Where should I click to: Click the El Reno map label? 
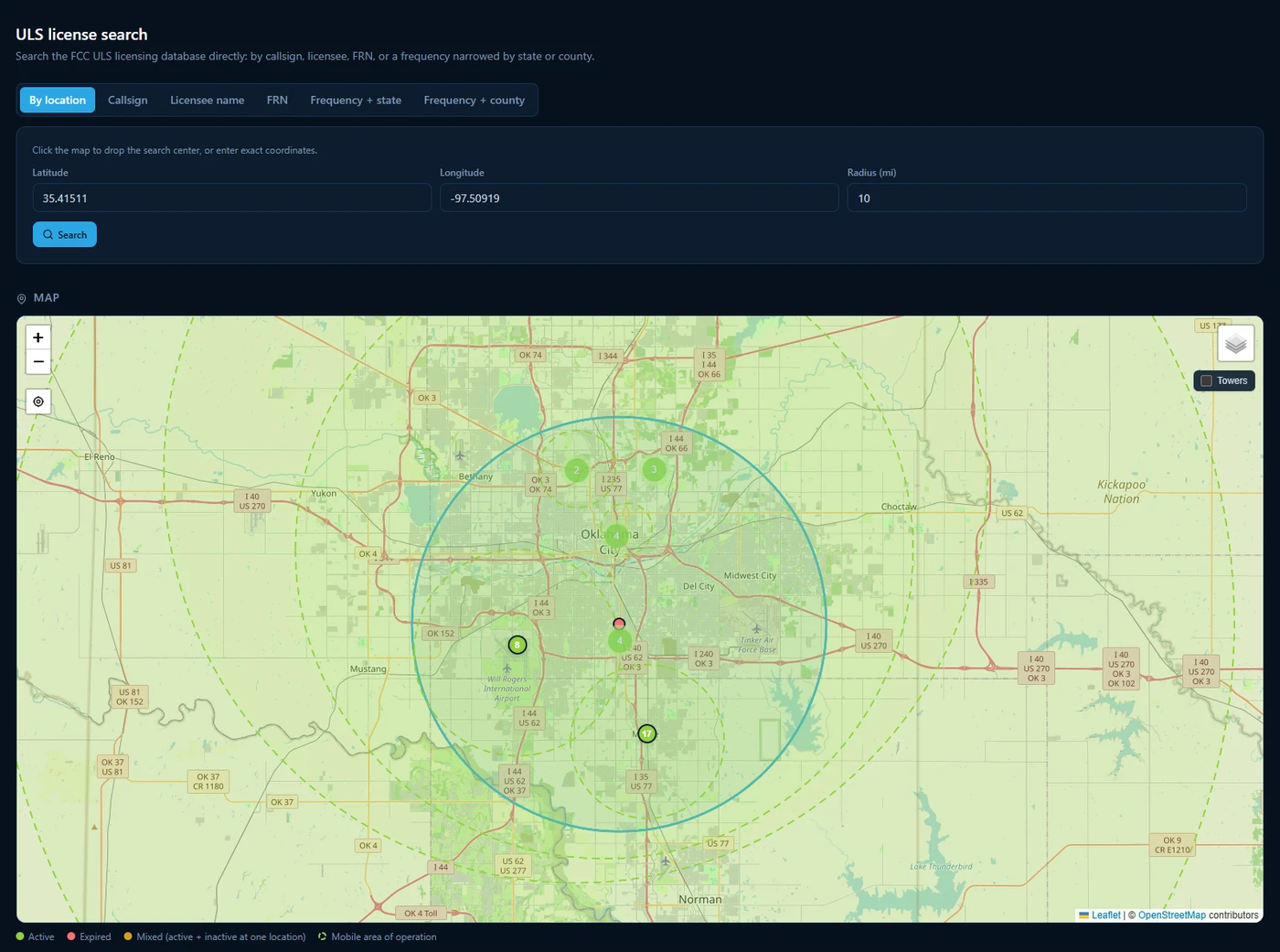click(100, 456)
